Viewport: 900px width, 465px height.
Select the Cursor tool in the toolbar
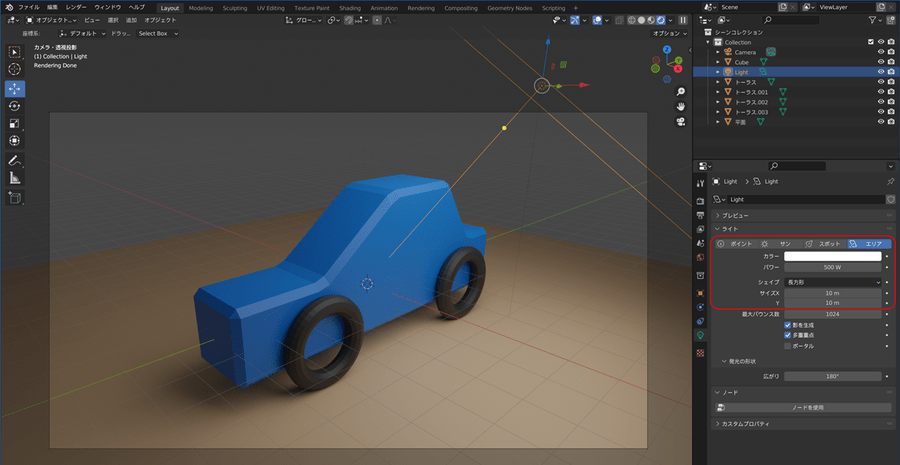(15, 70)
